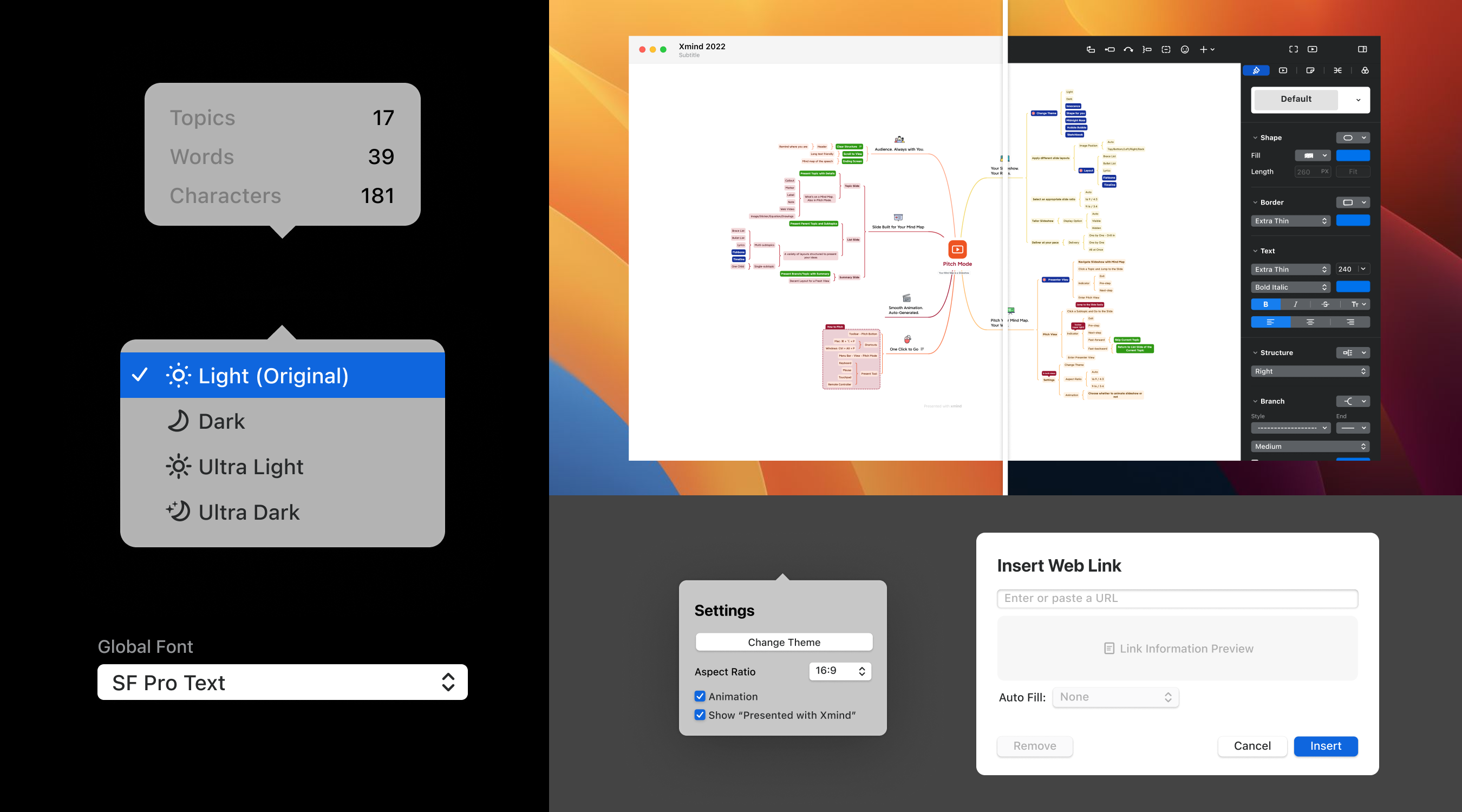Open the smiley Marker toolbar icon
This screenshot has width=1462, height=812.
point(1184,49)
